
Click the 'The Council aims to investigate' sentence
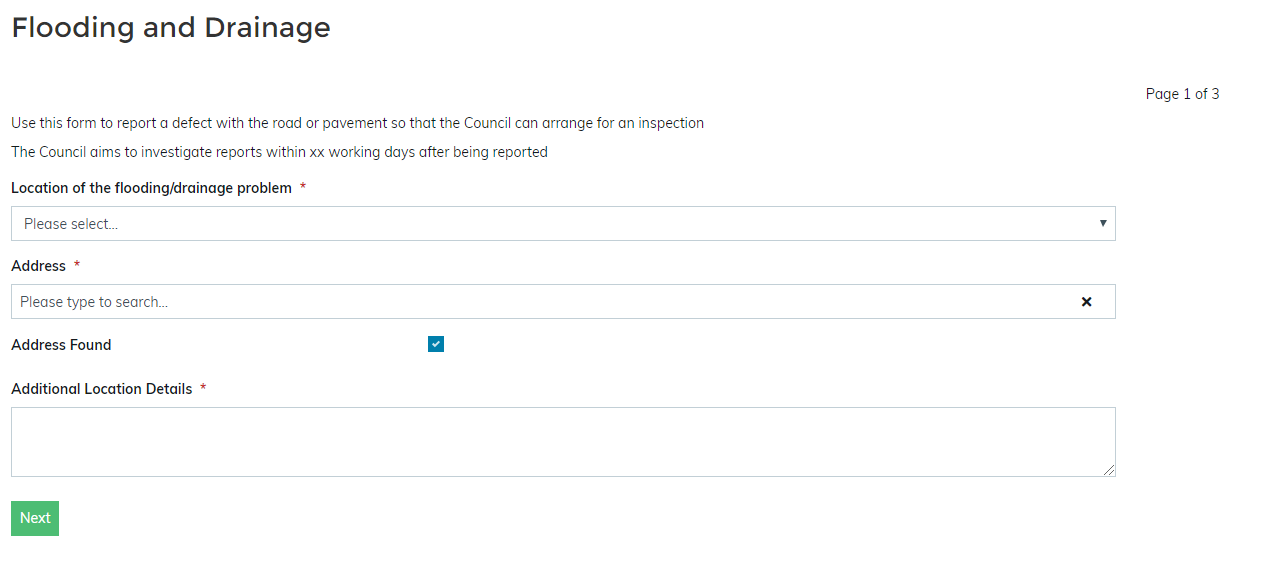coord(279,152)
